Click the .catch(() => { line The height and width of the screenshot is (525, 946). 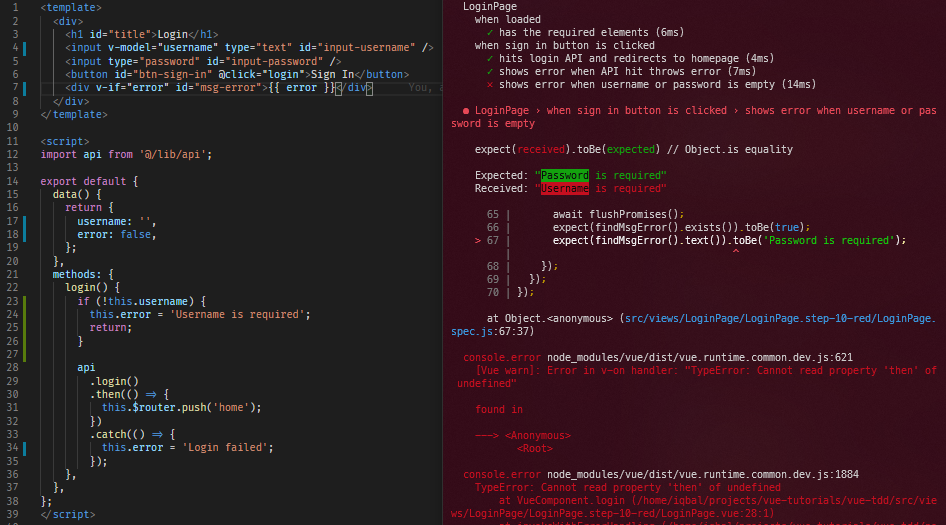[132, 434]
